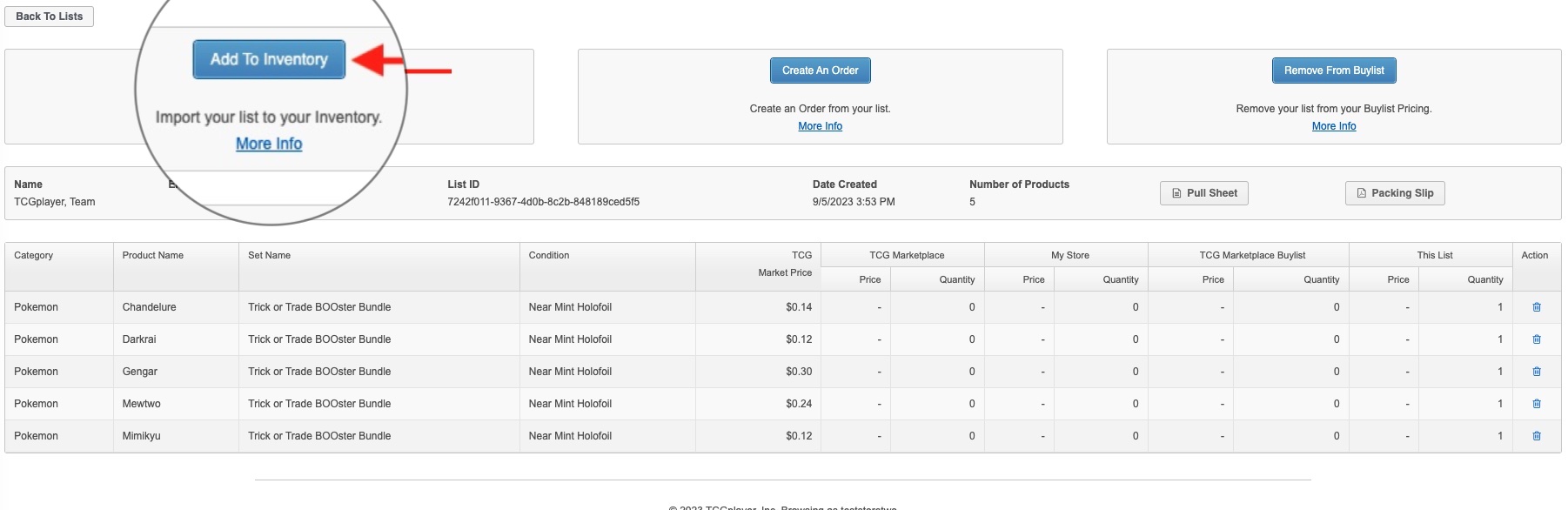The width and height of the screenshot is (1568, 510).
Task: Select the Chandelure product name
Action: 150,307
